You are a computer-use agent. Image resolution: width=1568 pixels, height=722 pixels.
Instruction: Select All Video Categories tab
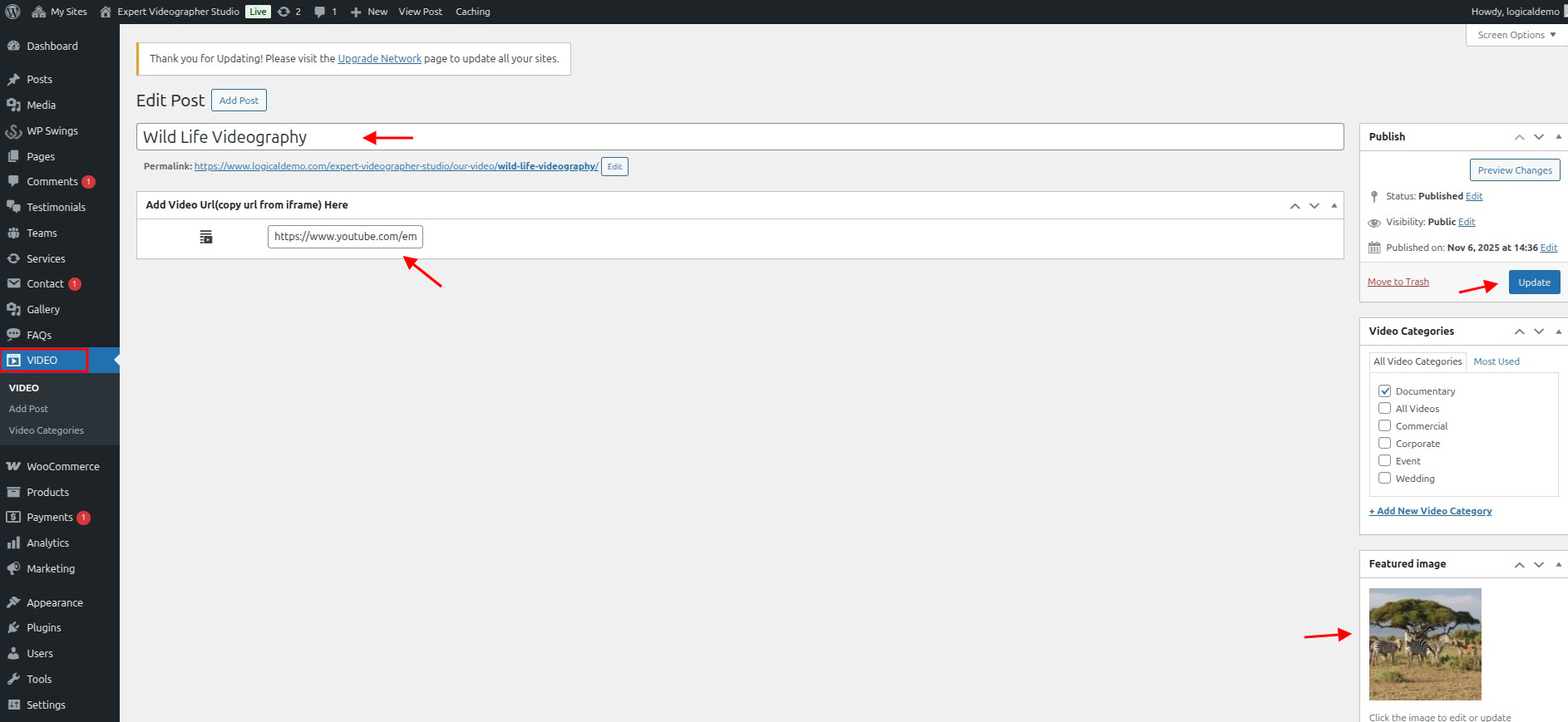pos(1418,361)
